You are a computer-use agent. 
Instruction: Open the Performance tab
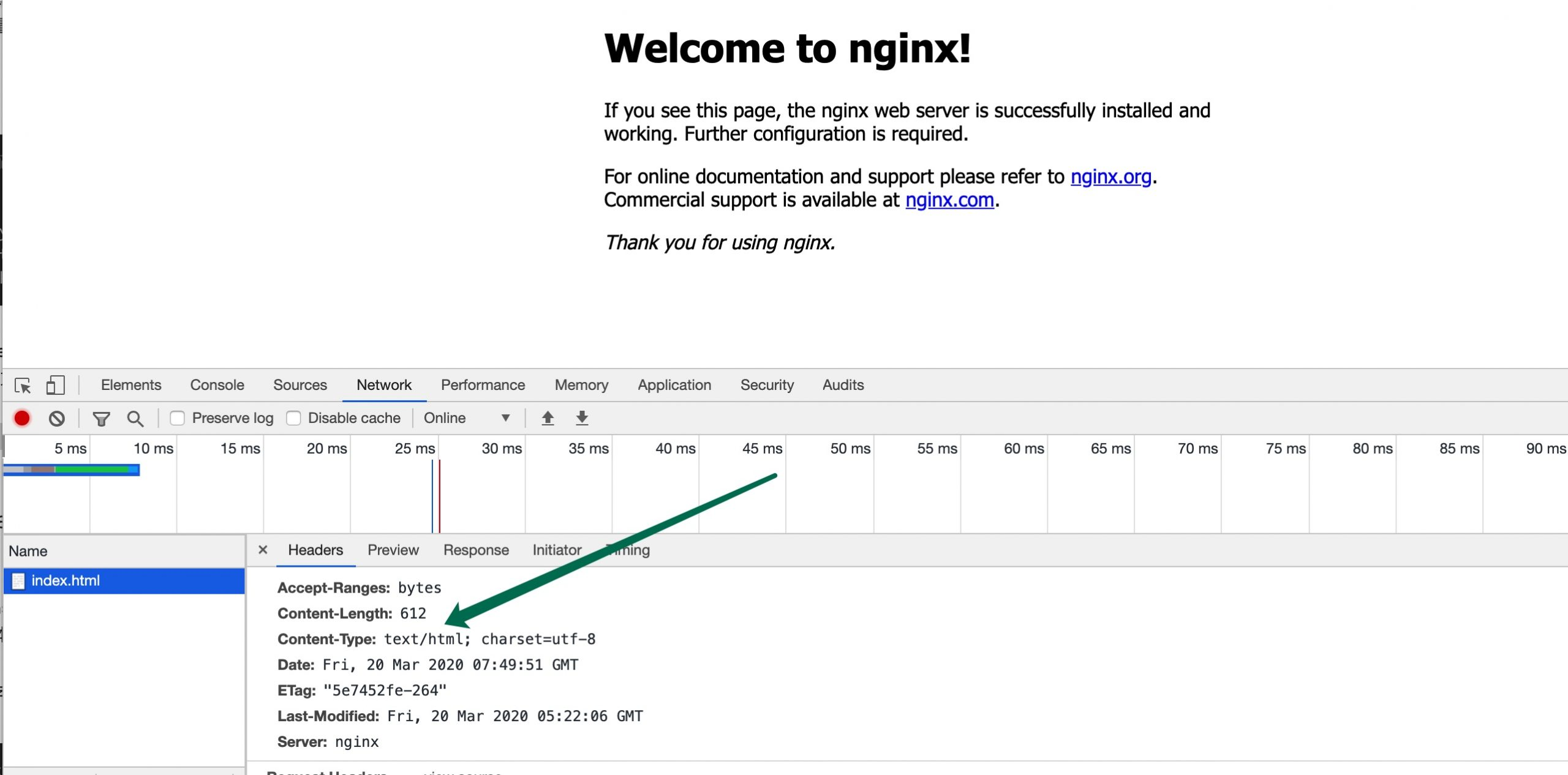483,385
